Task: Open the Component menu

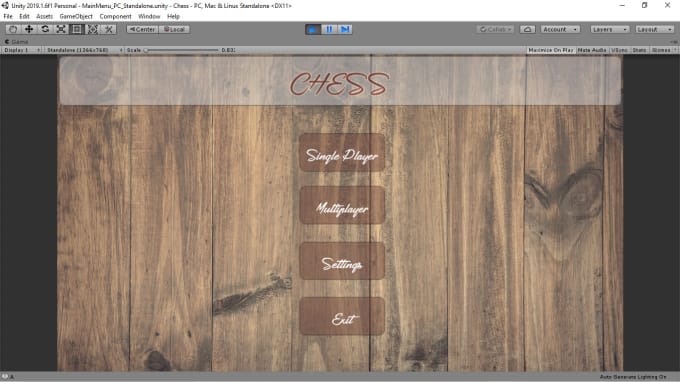Action: click(x=115, y=16)
